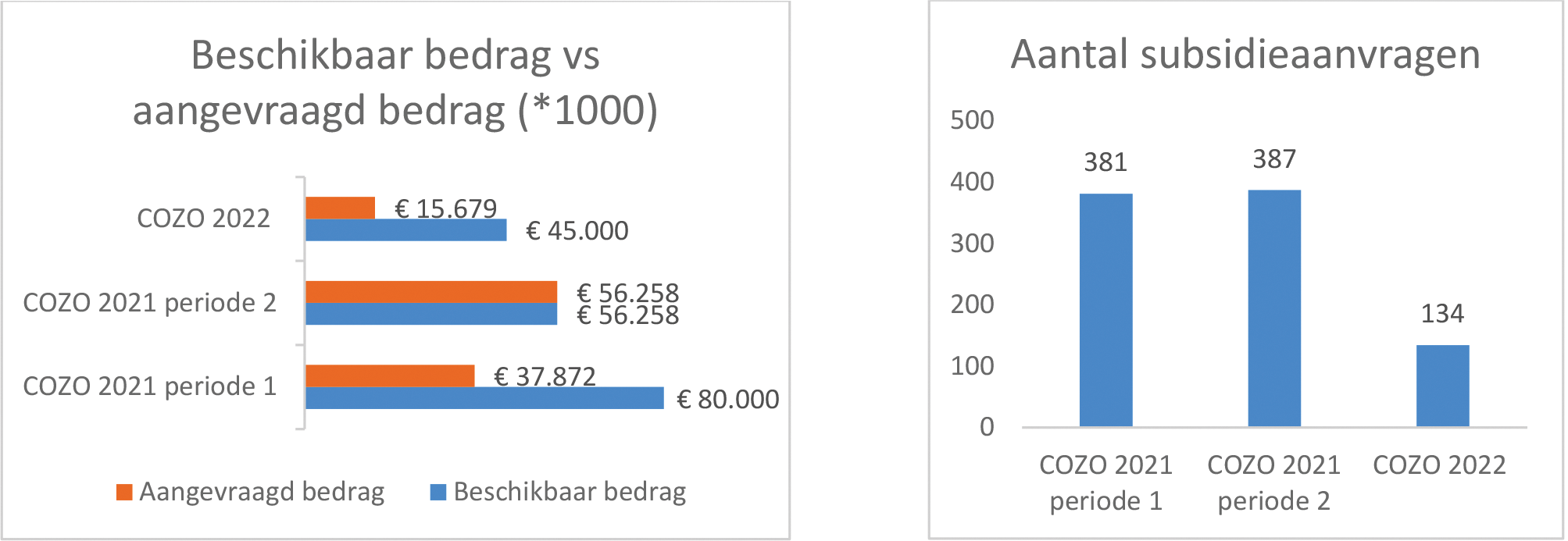
Task: Click the orange Aangevraagd bedrag legend swatch
Action: pyautogui.click(x=123, y=492)
